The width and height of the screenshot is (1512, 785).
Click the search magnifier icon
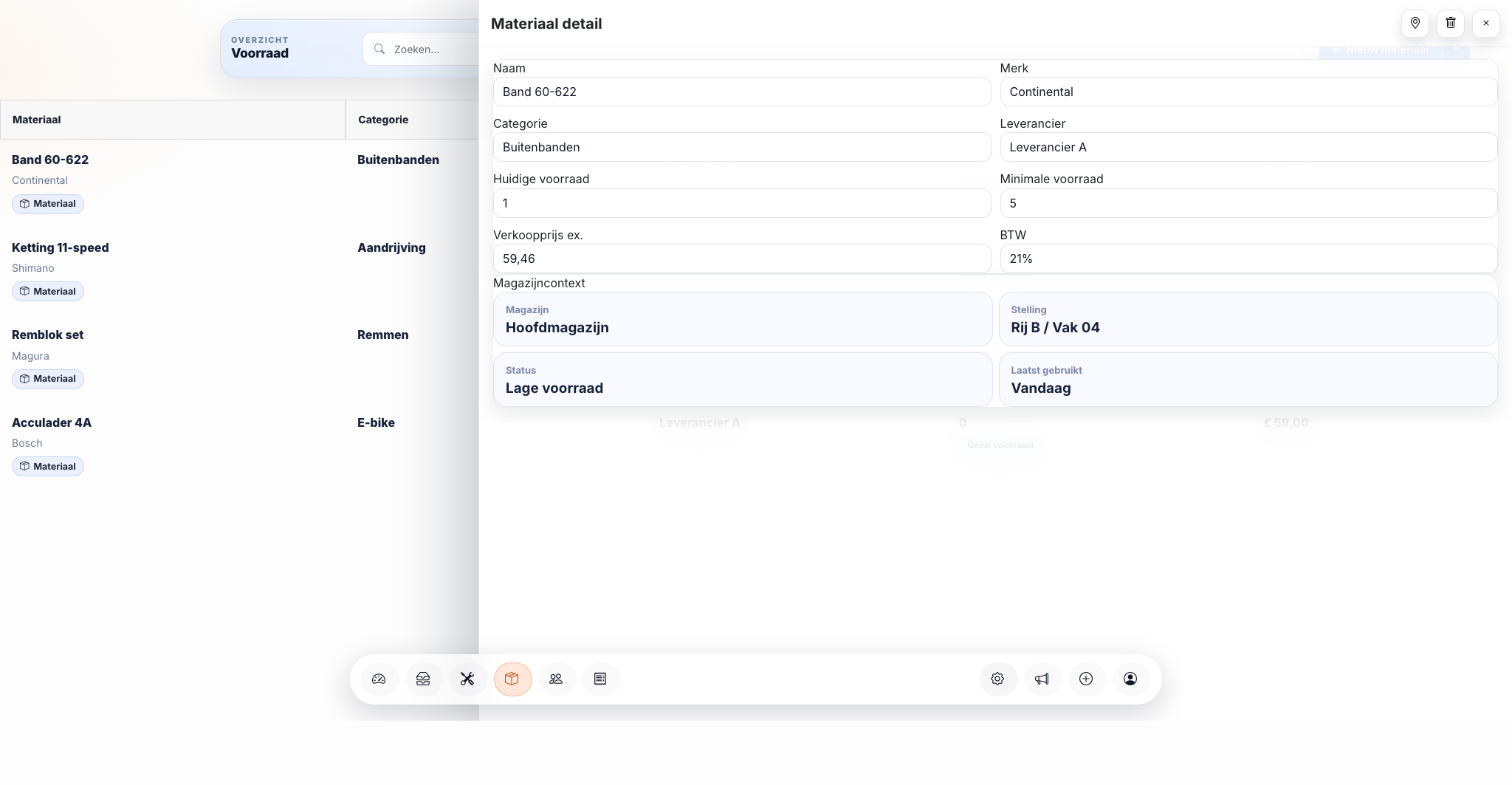[x=379, y=49]
